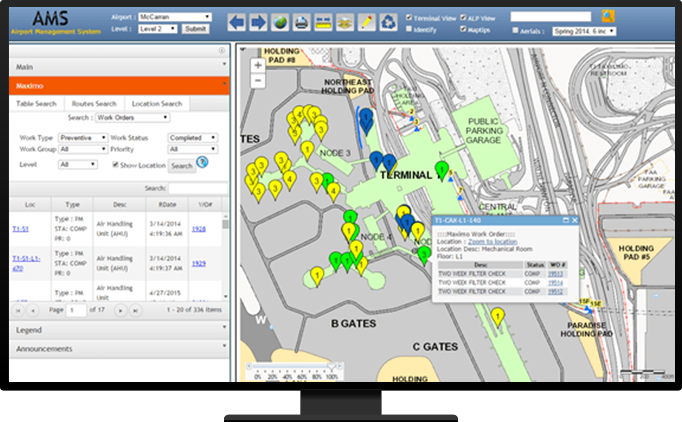Open the Work Type dropdown
This screenshot has width=682, height=422.
point(82,137)
